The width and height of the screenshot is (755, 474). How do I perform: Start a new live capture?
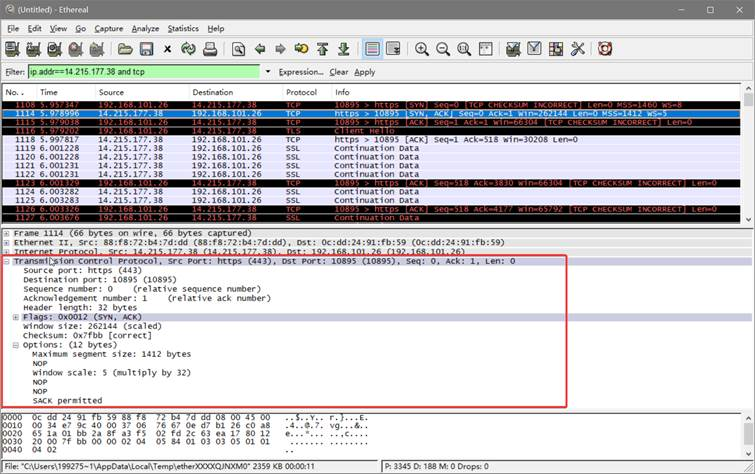pyautogui.click(x=54, y=49)
